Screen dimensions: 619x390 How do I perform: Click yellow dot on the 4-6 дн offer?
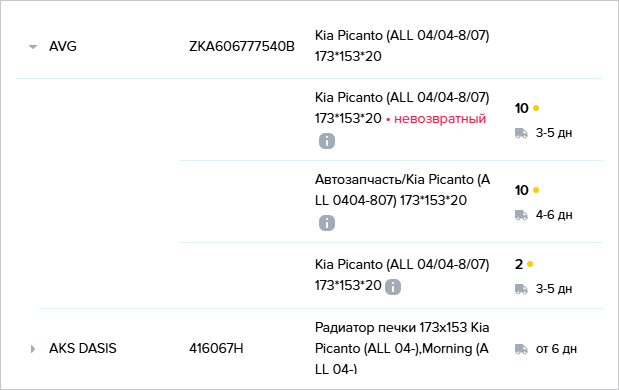click(x=536, y=190)
